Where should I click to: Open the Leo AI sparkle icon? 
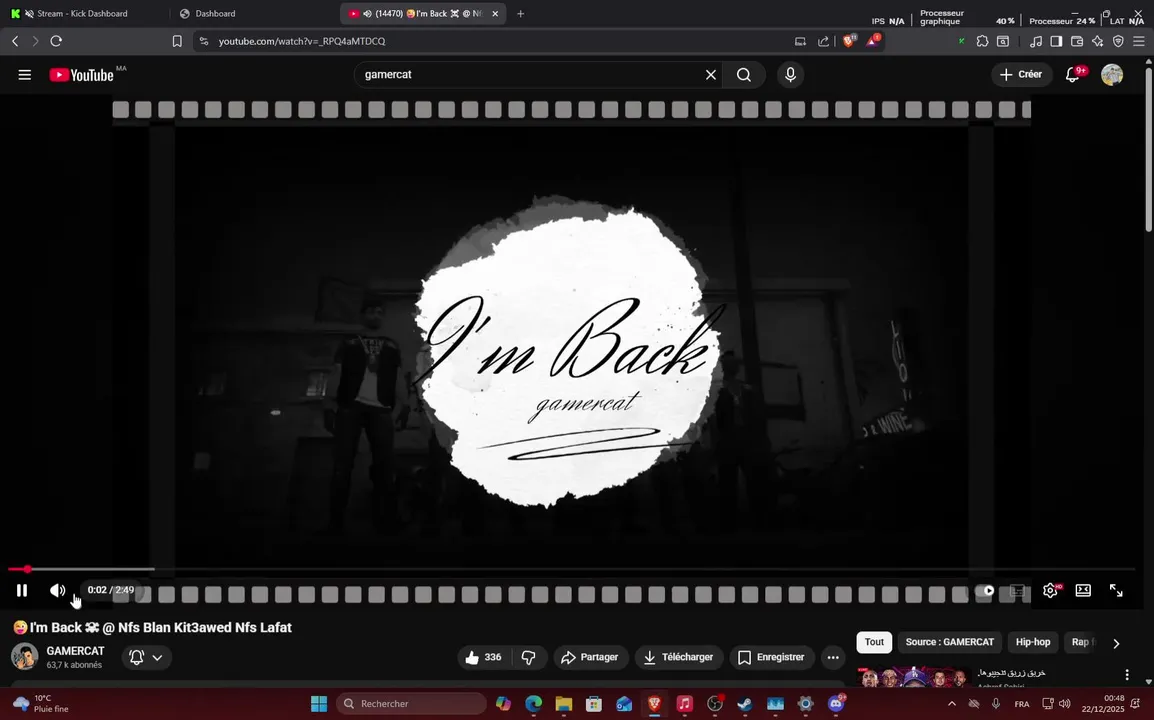coord(1097,41)
